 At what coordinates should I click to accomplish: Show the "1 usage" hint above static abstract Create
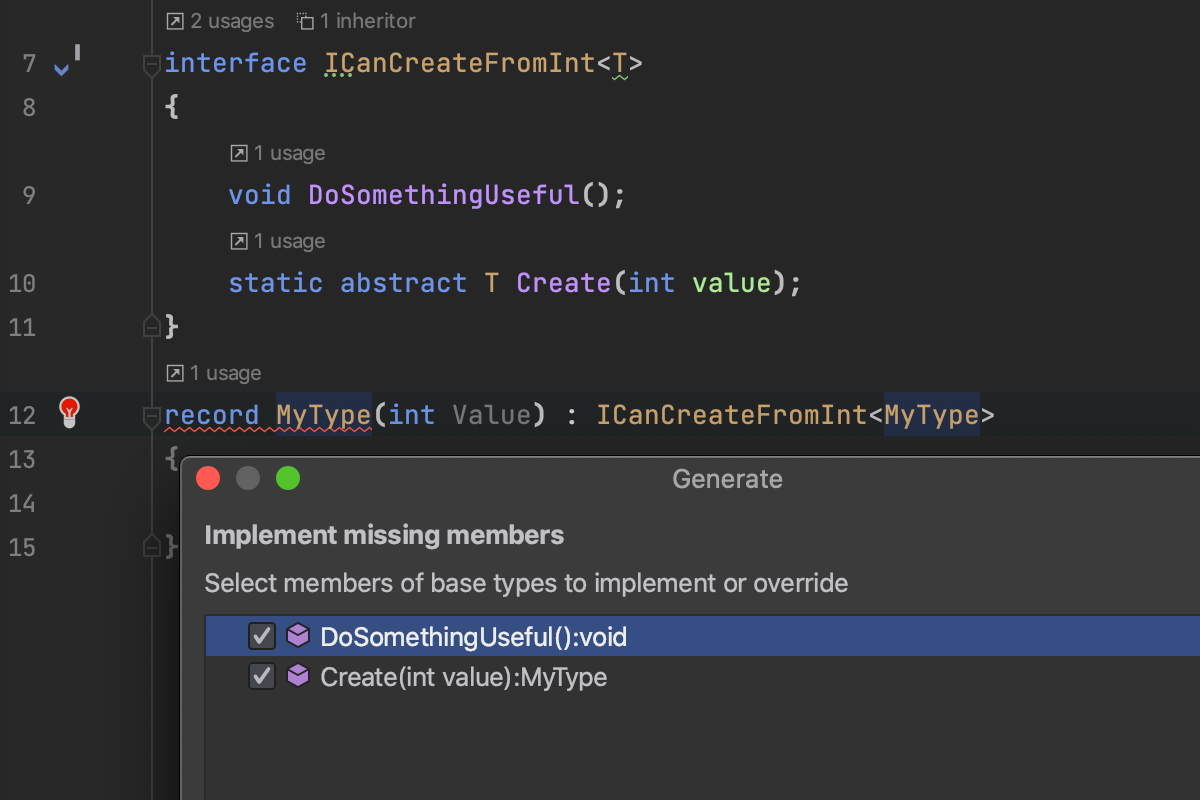278,241
